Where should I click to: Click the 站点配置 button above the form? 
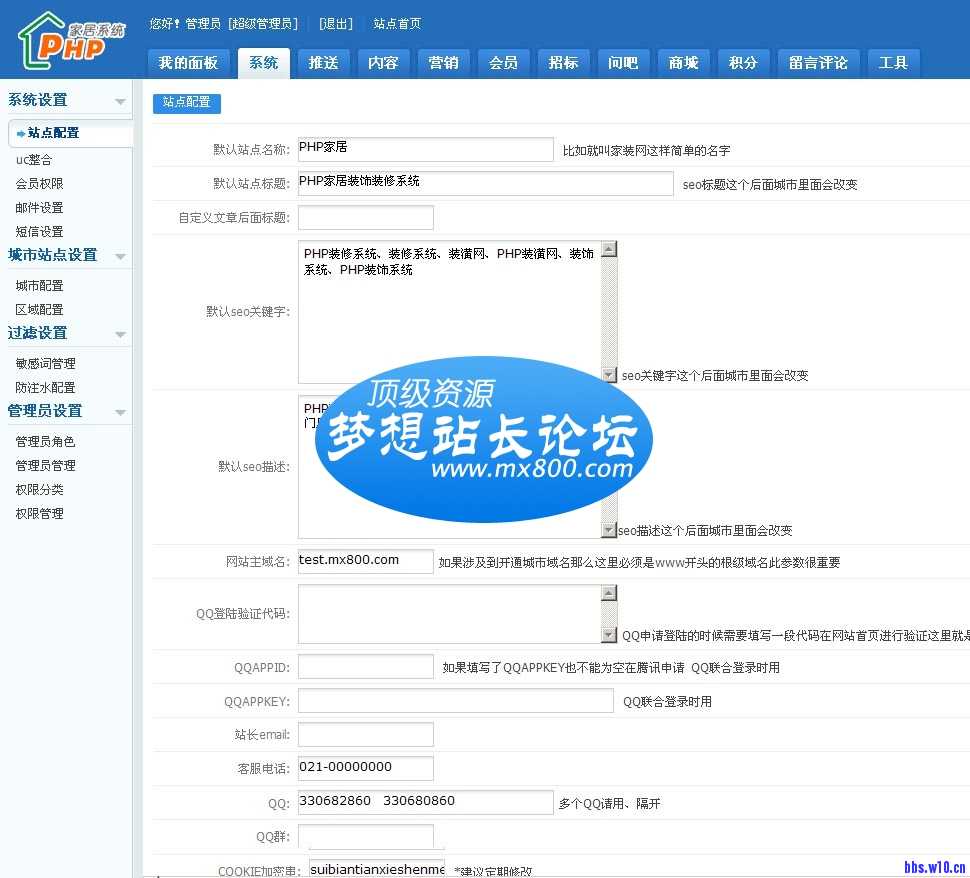(x=187, y=103)
